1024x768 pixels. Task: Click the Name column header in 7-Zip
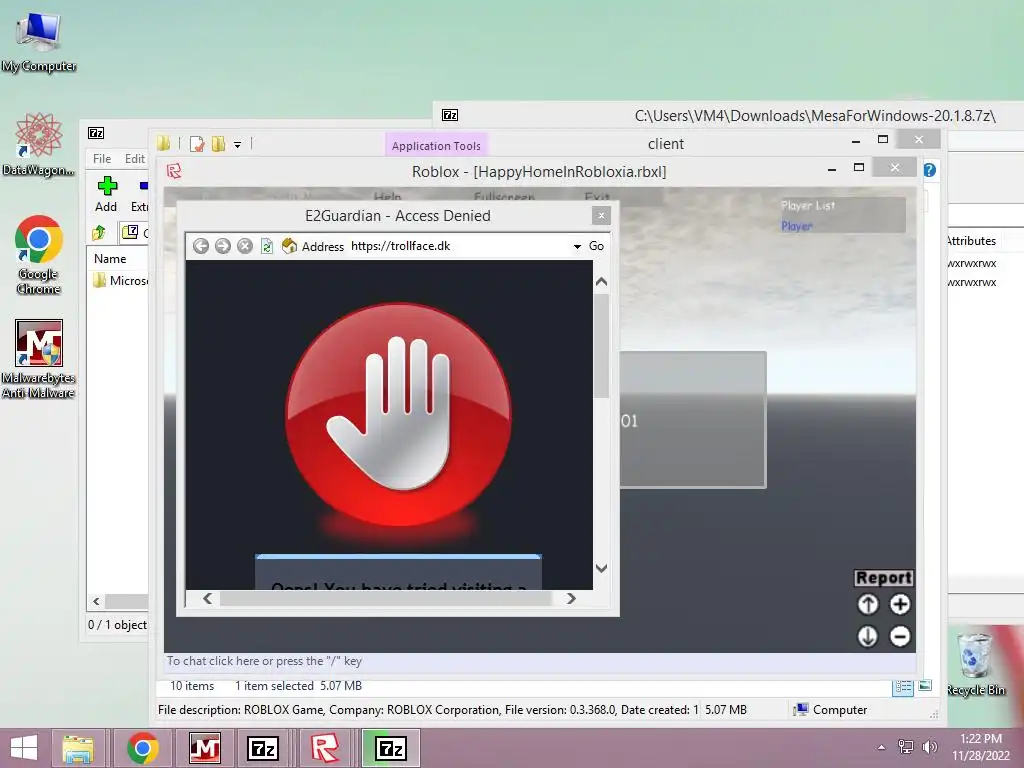110,259
